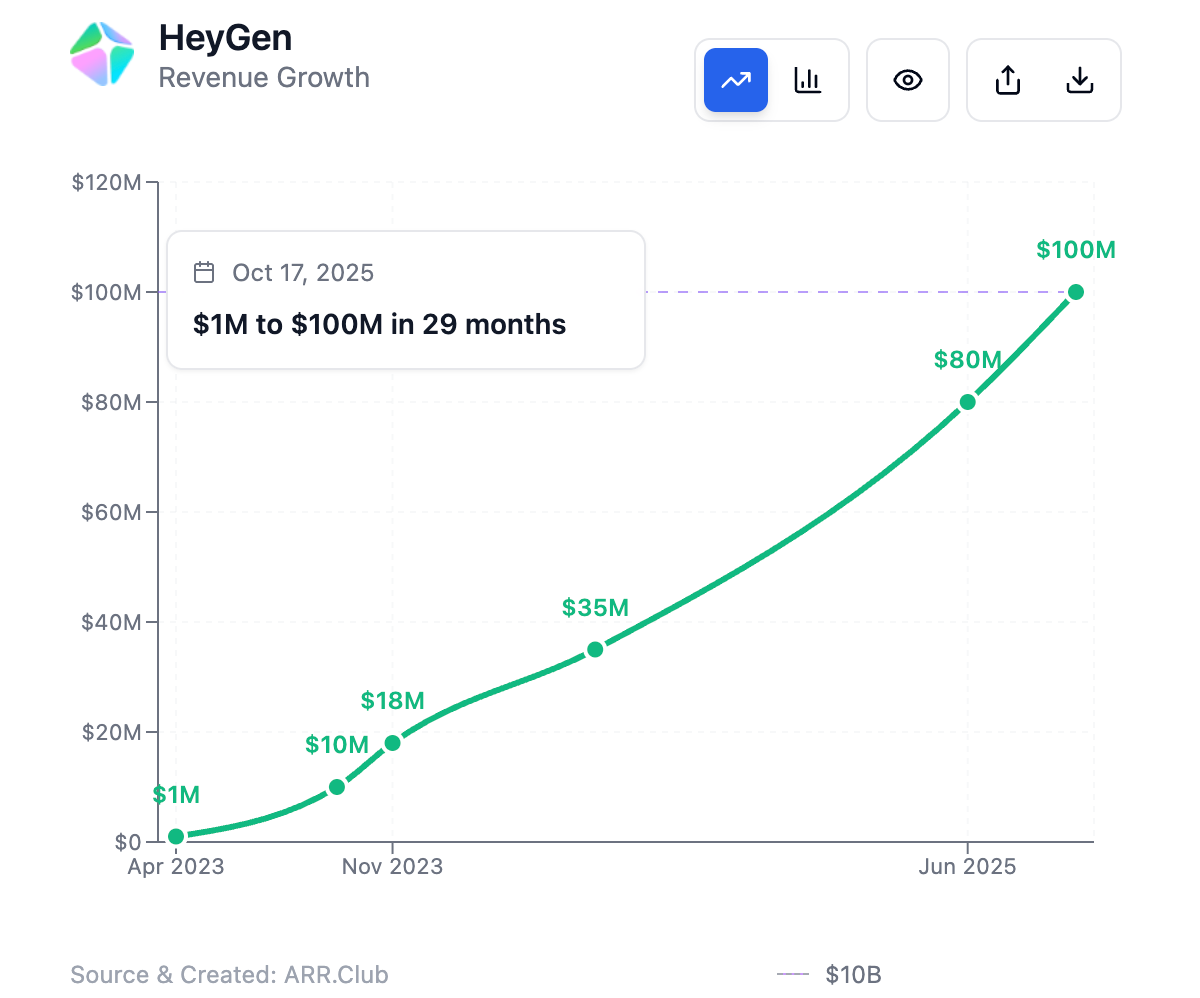Select the $100M data point
This screenshot has height=998, width=1200.
pyautogui.click(x=1076, y=292)
